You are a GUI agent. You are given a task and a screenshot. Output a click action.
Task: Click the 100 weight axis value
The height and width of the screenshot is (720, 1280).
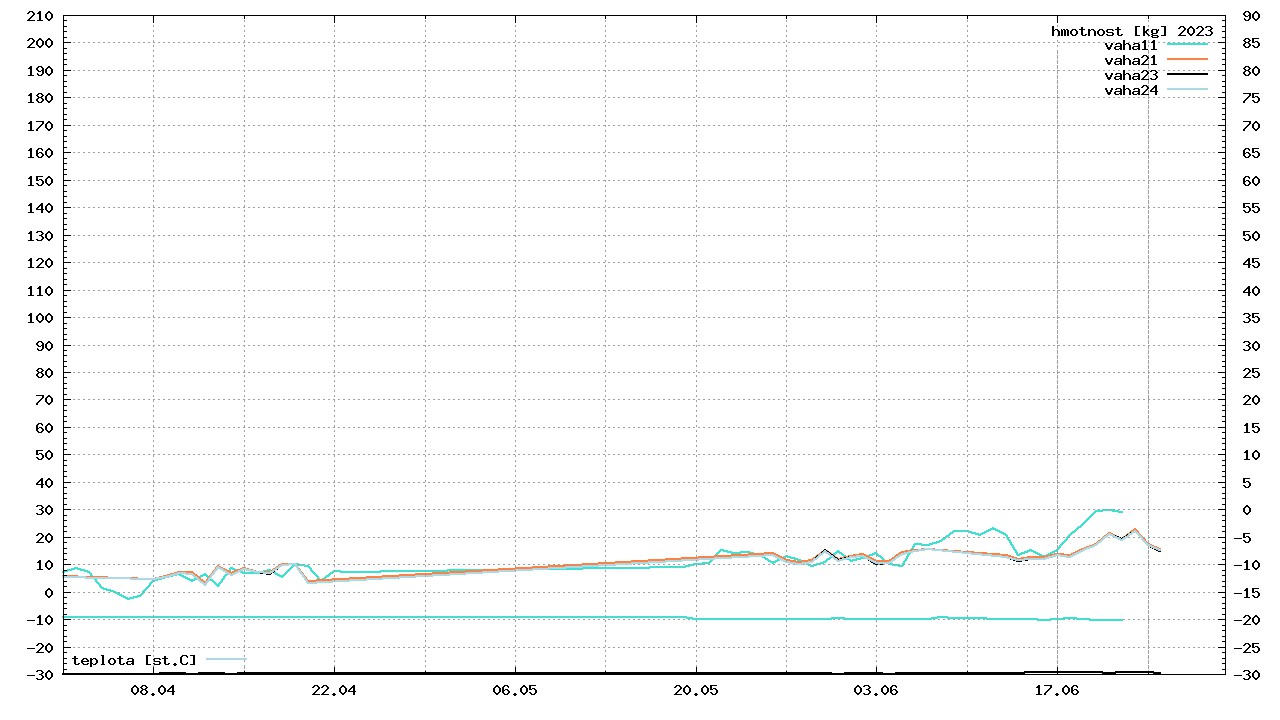pyautogui.click(x=41, y=318)
